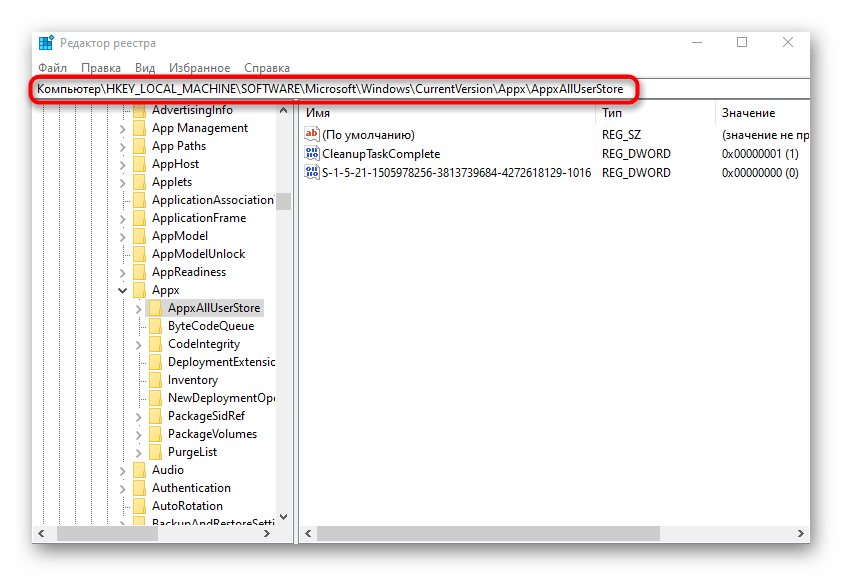Select the Inventory folder icon

pos(156,380)
